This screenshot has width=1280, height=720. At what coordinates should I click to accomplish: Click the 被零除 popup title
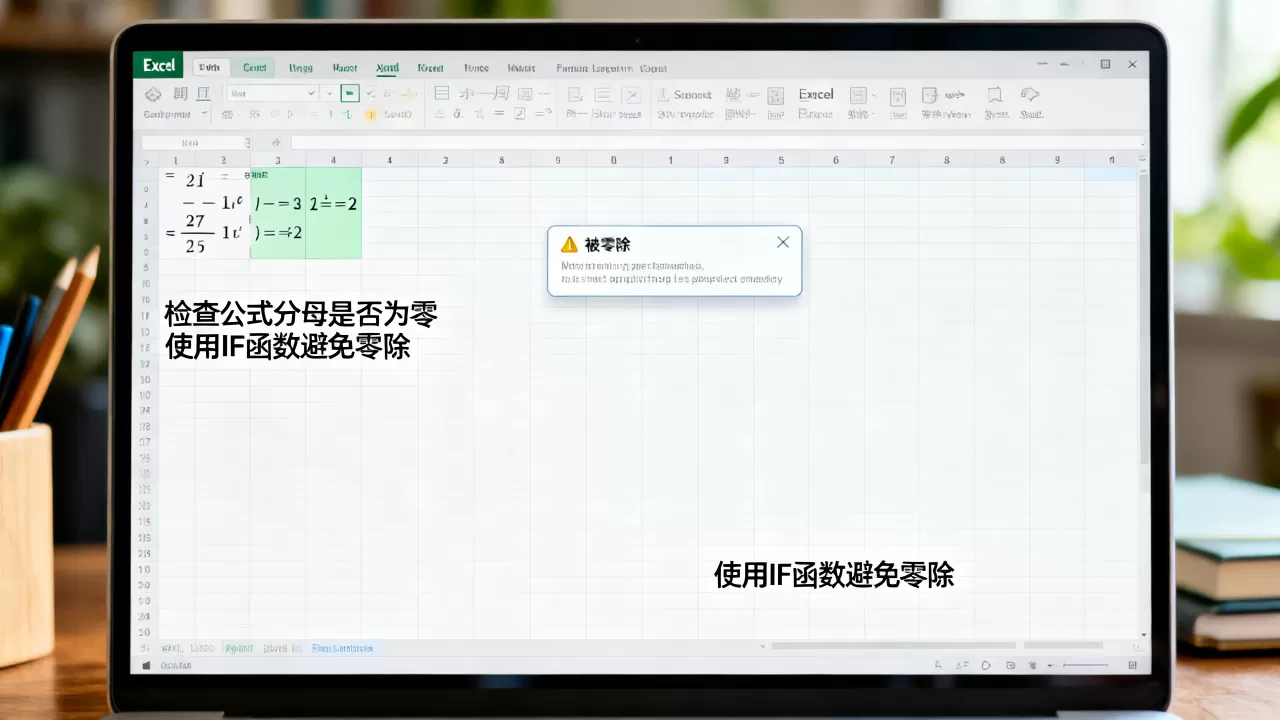click(607, 244)
